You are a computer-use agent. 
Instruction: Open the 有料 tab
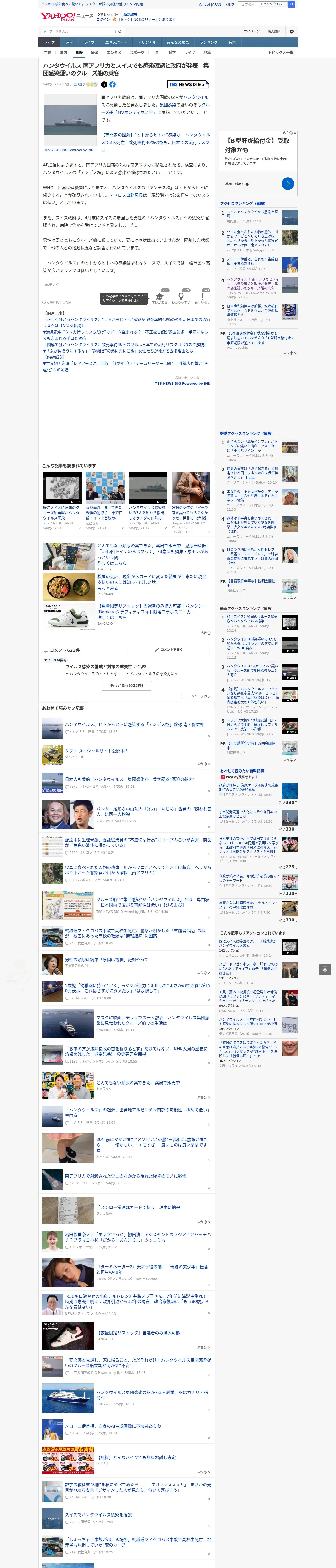(232, 43)
